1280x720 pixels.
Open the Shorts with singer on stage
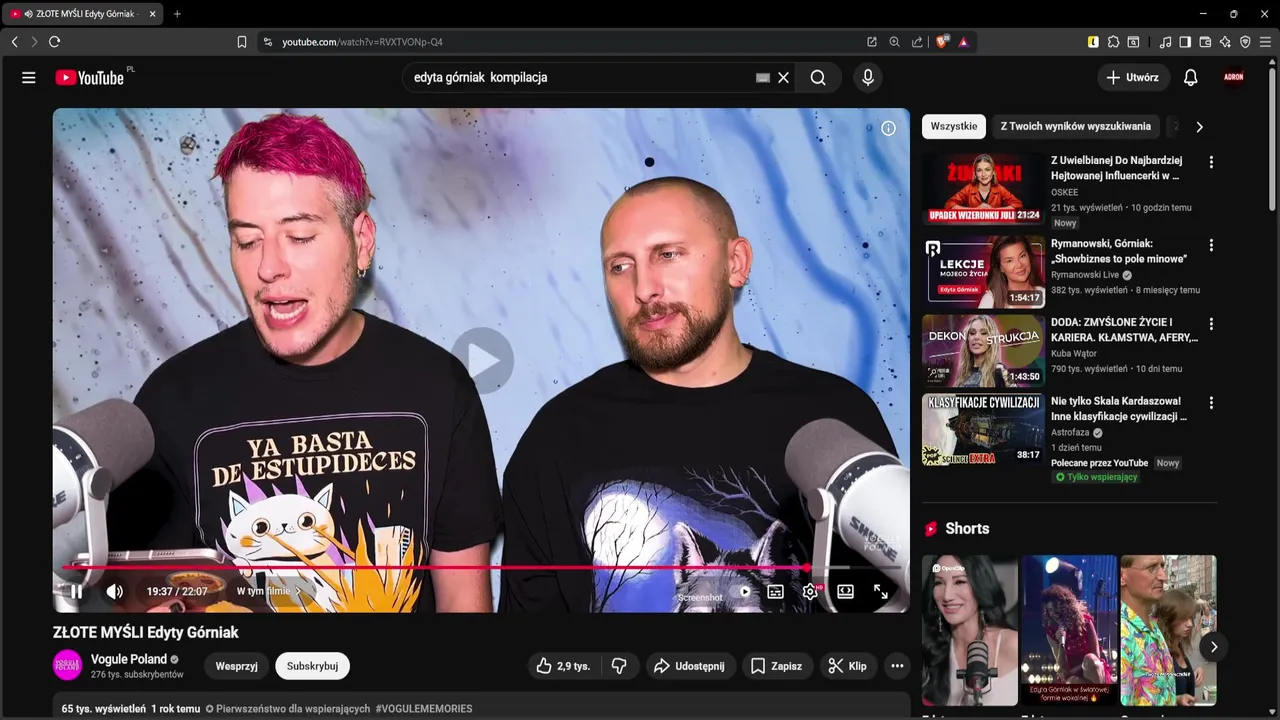tap(1069, 630)
